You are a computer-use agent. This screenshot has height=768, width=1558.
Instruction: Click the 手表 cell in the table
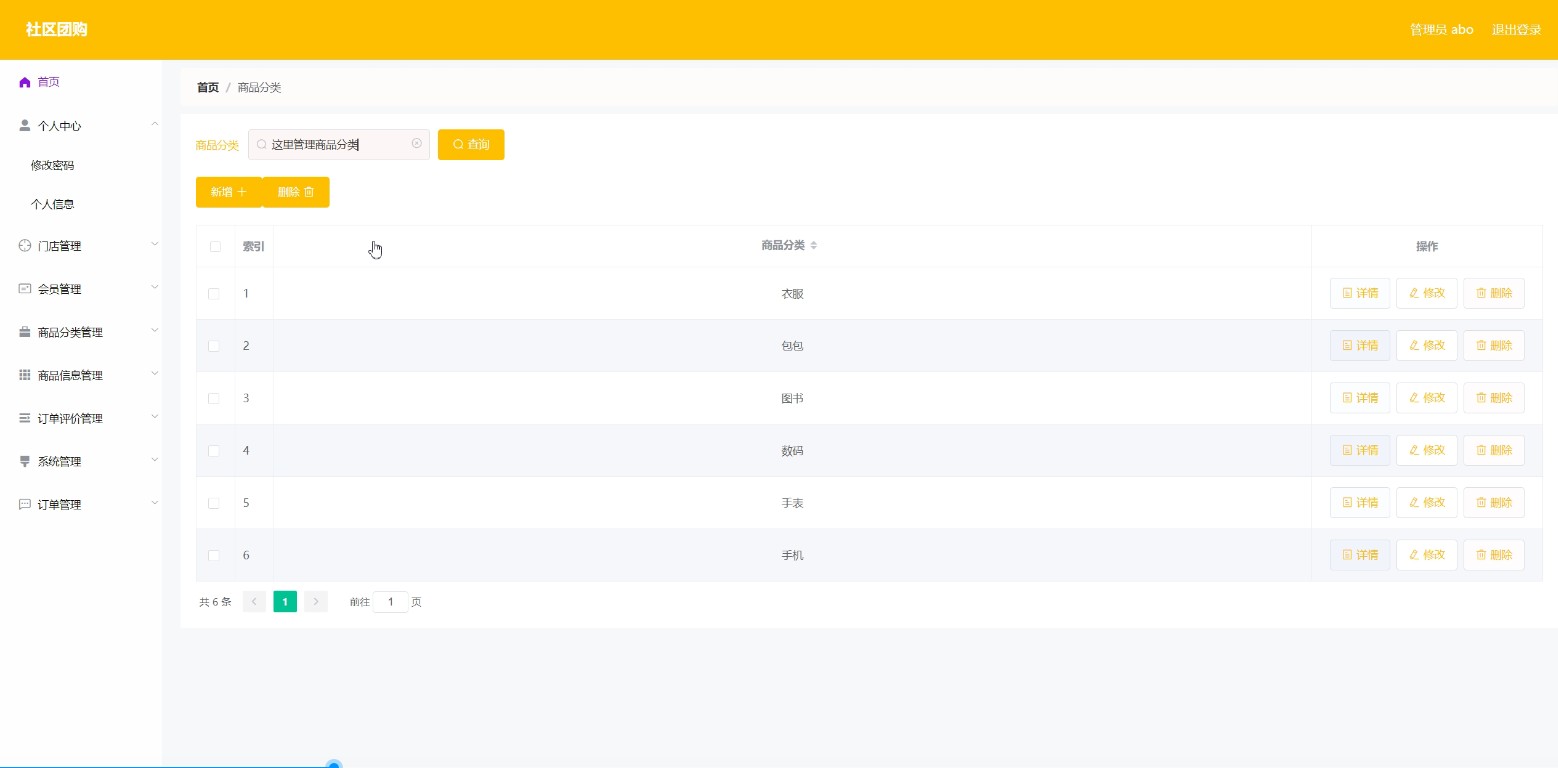(x=792, y=503)
